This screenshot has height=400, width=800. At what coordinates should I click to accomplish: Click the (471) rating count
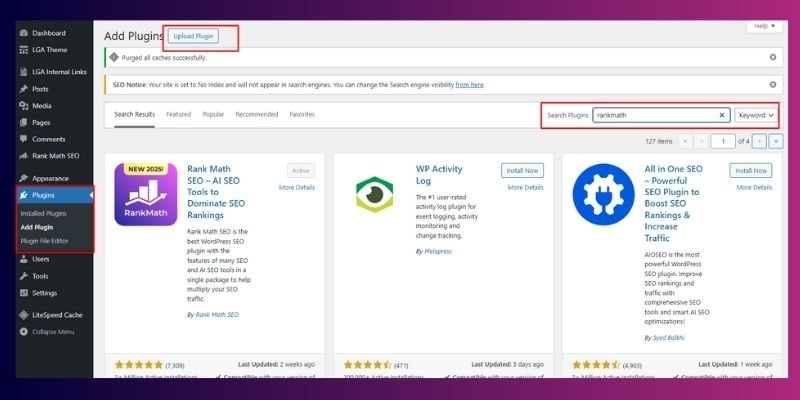pyautogui.click(x=401, y=365)
